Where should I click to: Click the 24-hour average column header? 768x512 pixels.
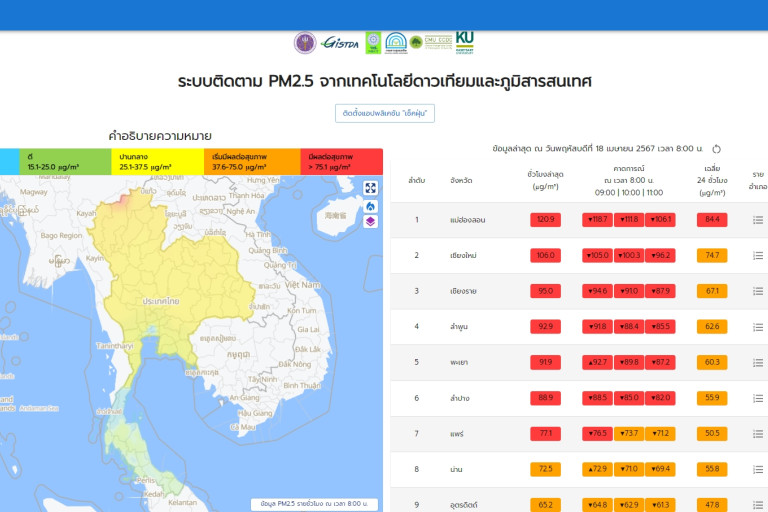(x=712, y=179)
